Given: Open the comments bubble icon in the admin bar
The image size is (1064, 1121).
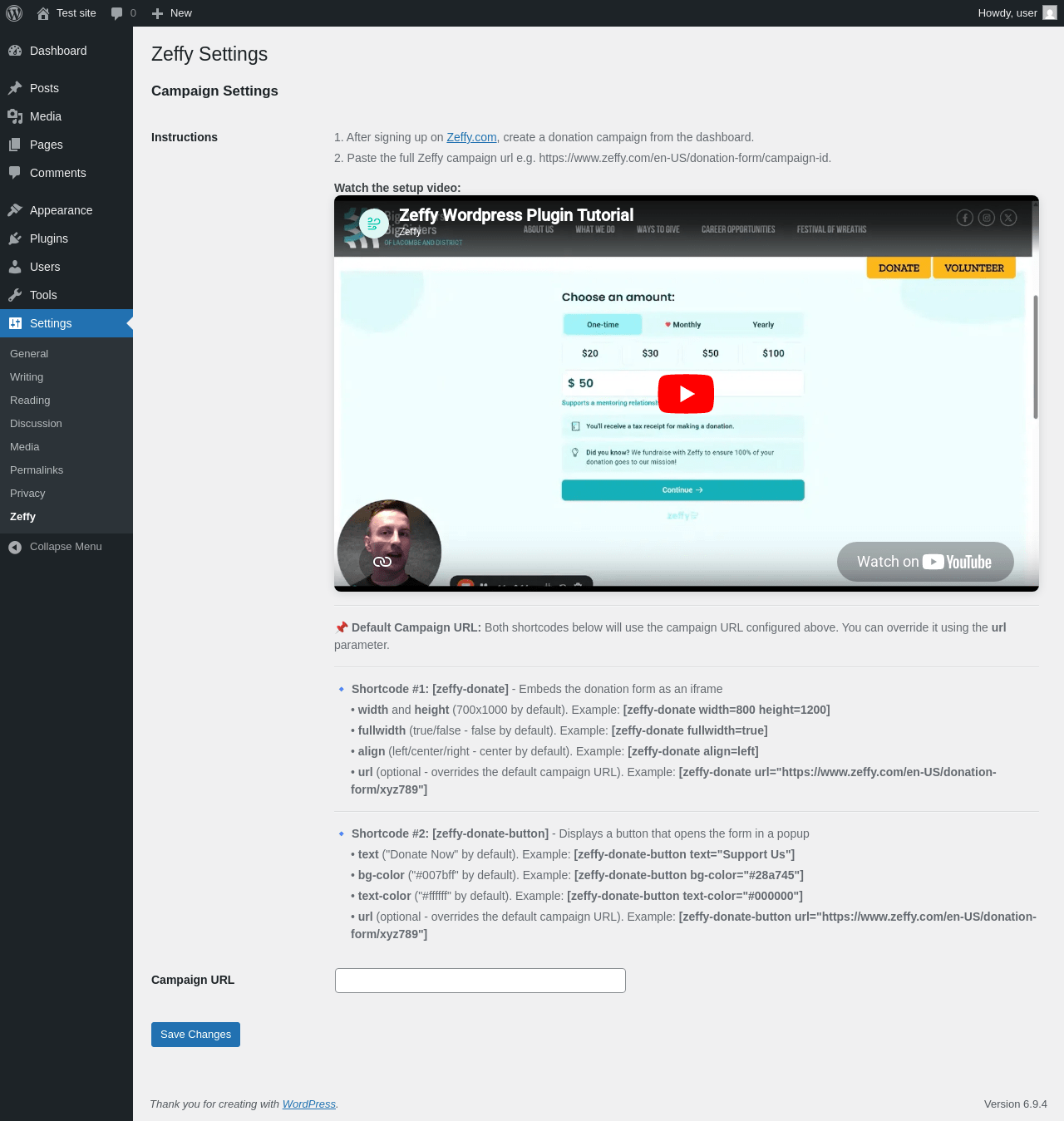Looking at the screenshot, I should coord(116,13).
